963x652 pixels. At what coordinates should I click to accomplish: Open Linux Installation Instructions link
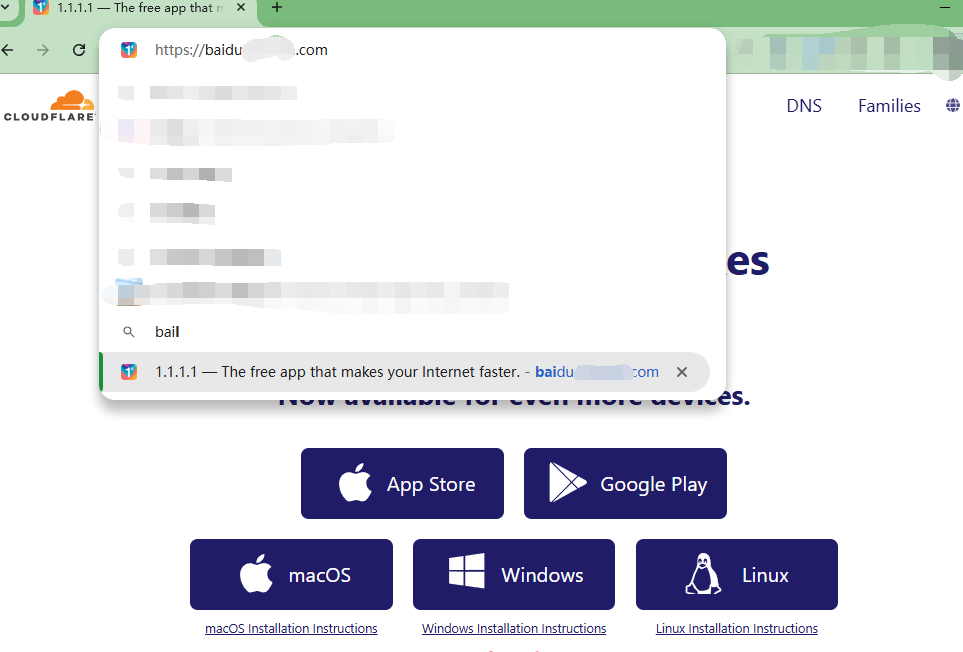[737, 629]
